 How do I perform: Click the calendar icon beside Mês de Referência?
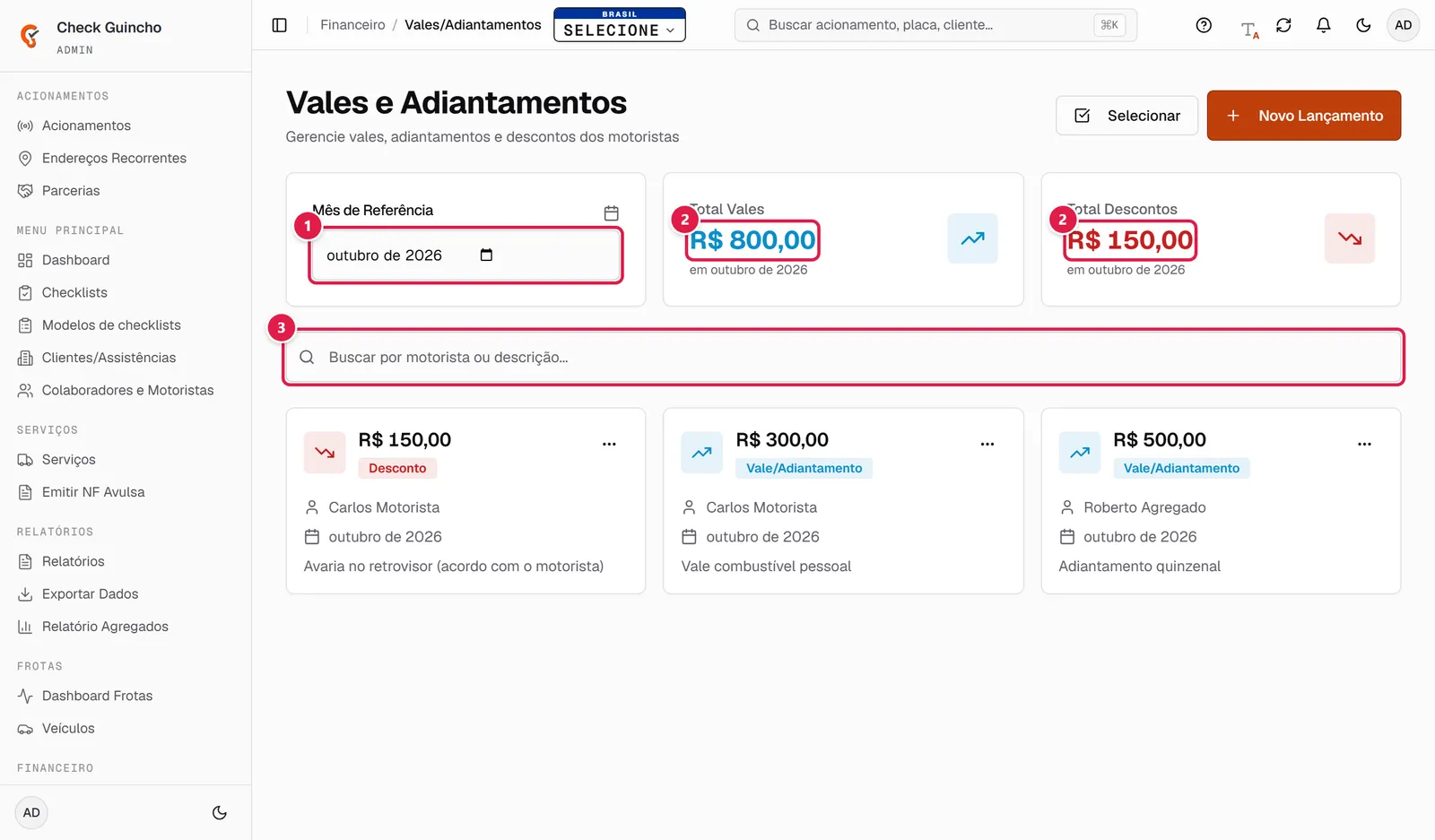[612, 213]
